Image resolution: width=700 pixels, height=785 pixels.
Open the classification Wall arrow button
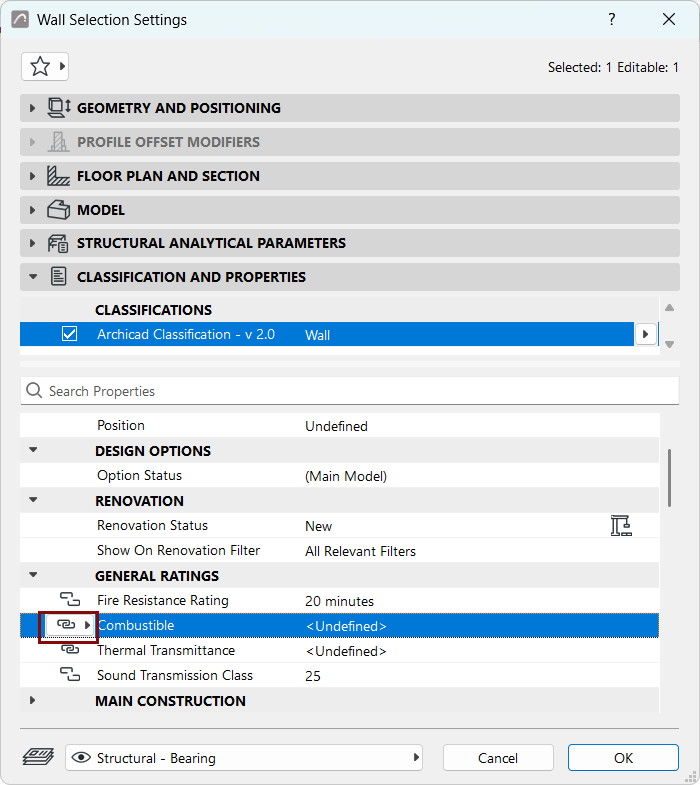coord(645,334)
